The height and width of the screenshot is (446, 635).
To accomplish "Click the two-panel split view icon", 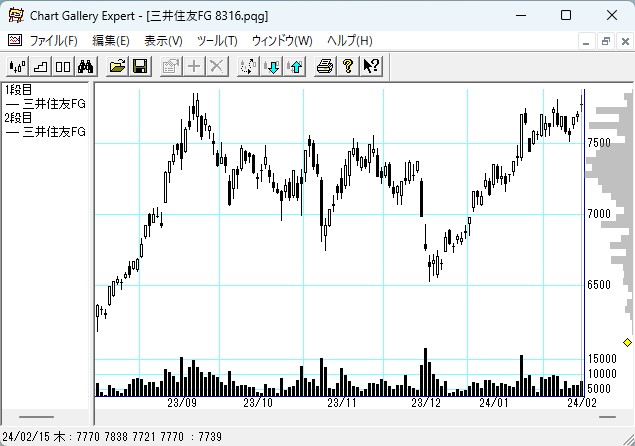I will click(x=63, y=66).
